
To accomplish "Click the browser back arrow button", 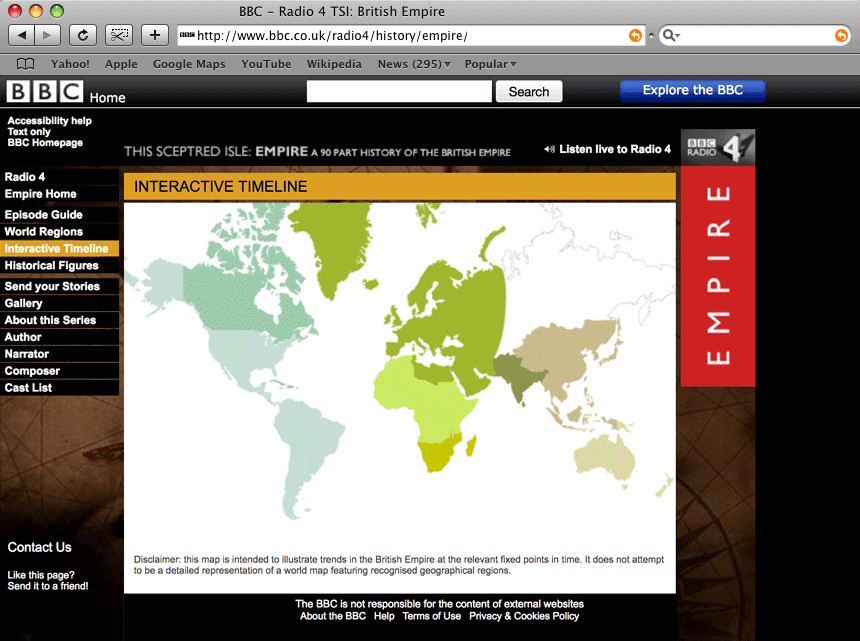I will pyautogui.click(x=22, y=35).
